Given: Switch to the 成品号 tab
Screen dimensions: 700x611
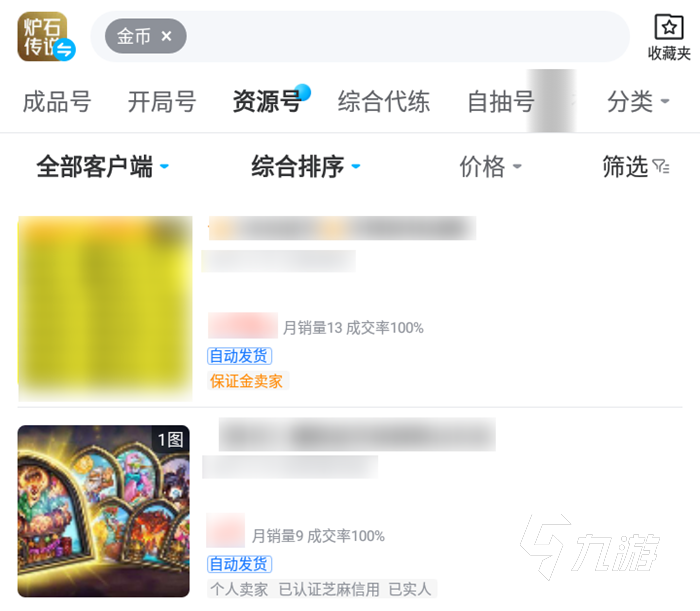Looking at the screenshot, I should click(x=57, y=101).
